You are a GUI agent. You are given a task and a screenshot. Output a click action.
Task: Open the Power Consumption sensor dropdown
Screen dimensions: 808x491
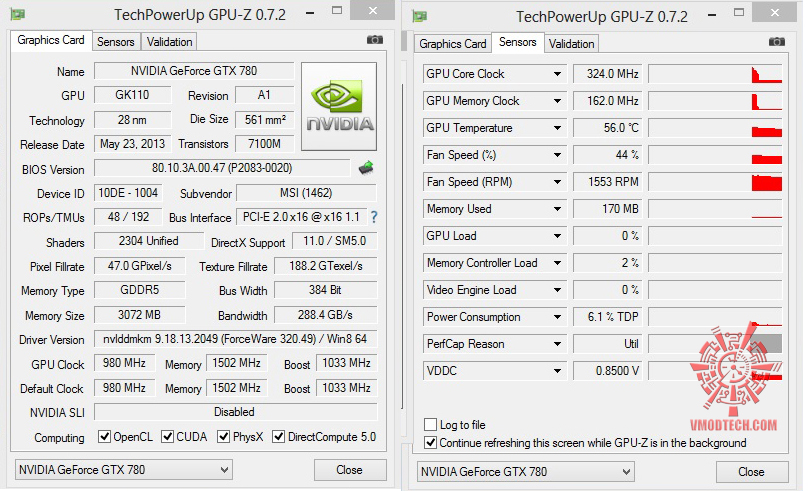[557, 317]
